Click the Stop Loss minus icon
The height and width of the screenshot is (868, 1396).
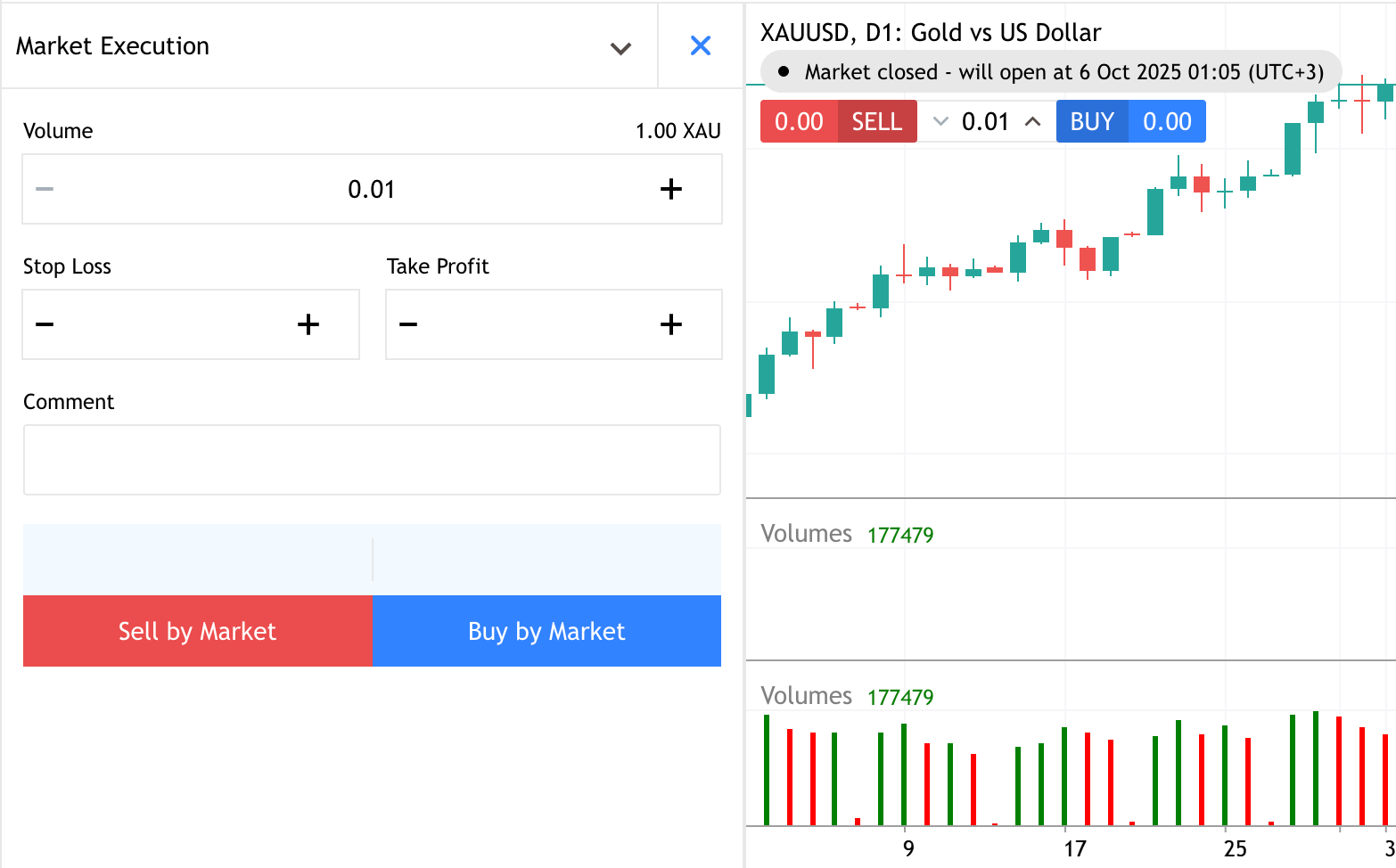(x=44, y=324)
